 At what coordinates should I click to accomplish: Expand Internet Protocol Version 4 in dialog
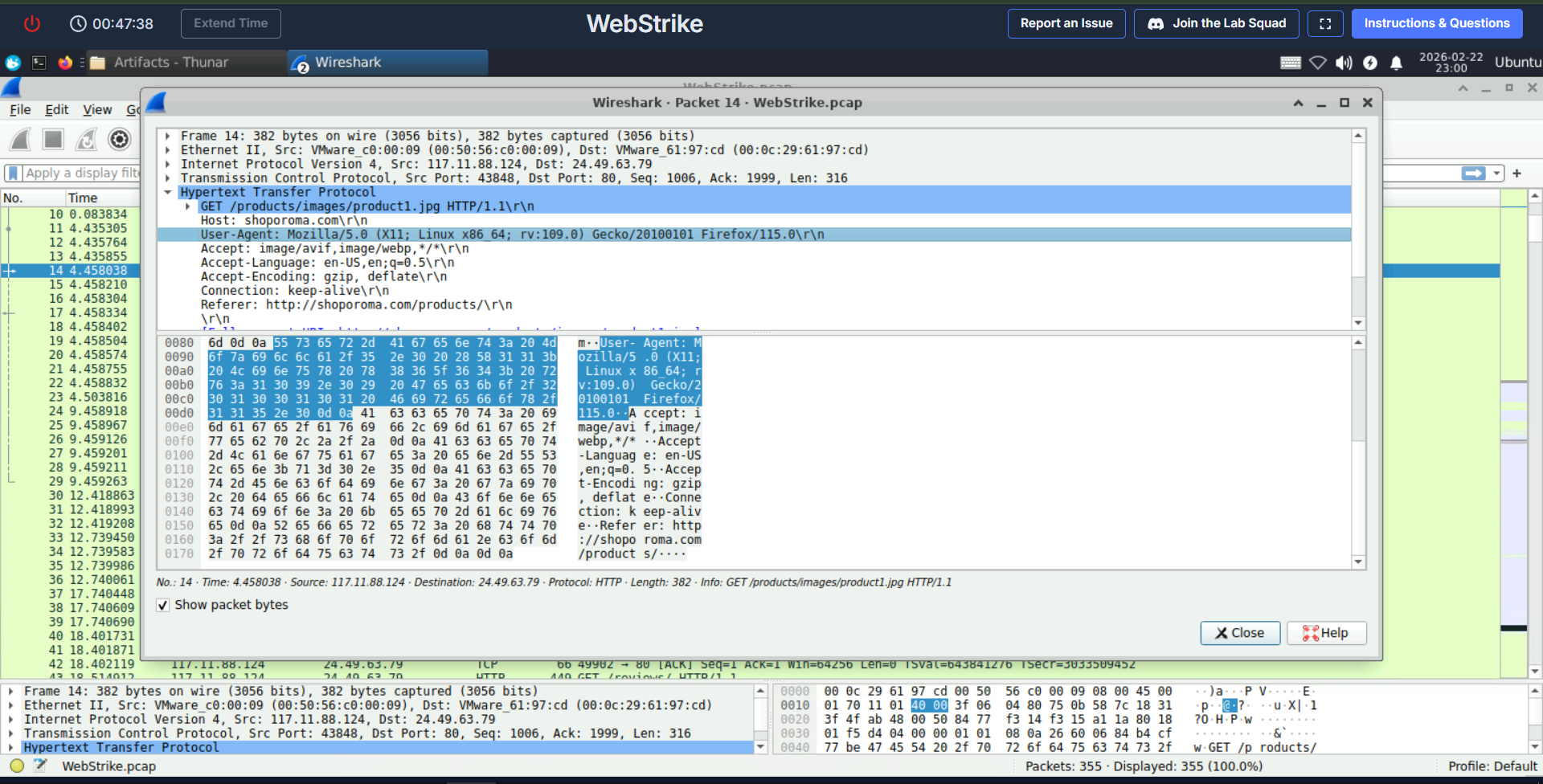[x=168, y=165]
